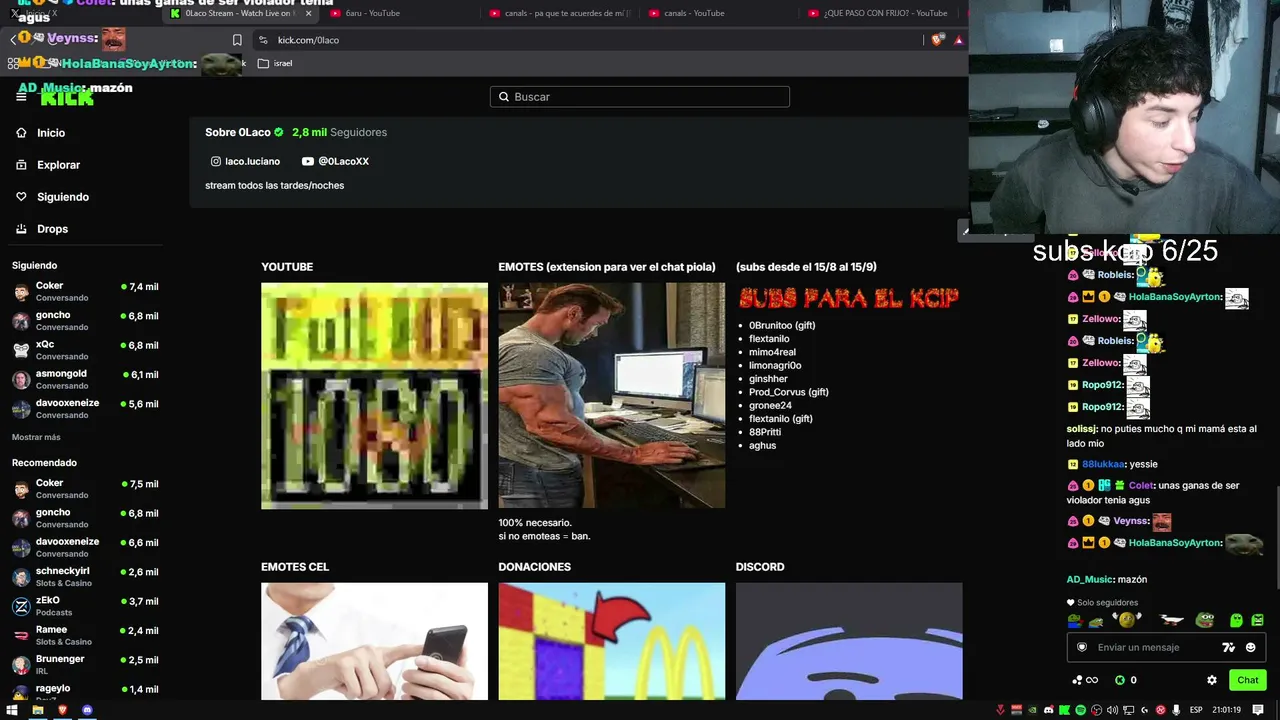
Task: Open the DISCORD panel image
Action: pos(849,641)
